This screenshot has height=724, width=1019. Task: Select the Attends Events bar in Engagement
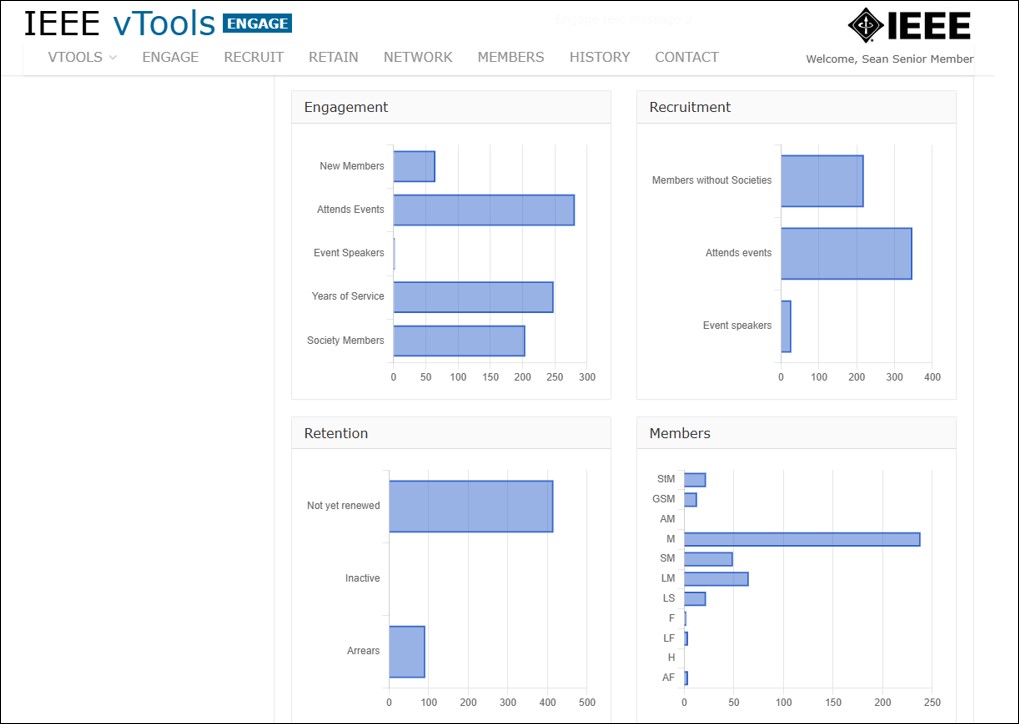[484, 210]
